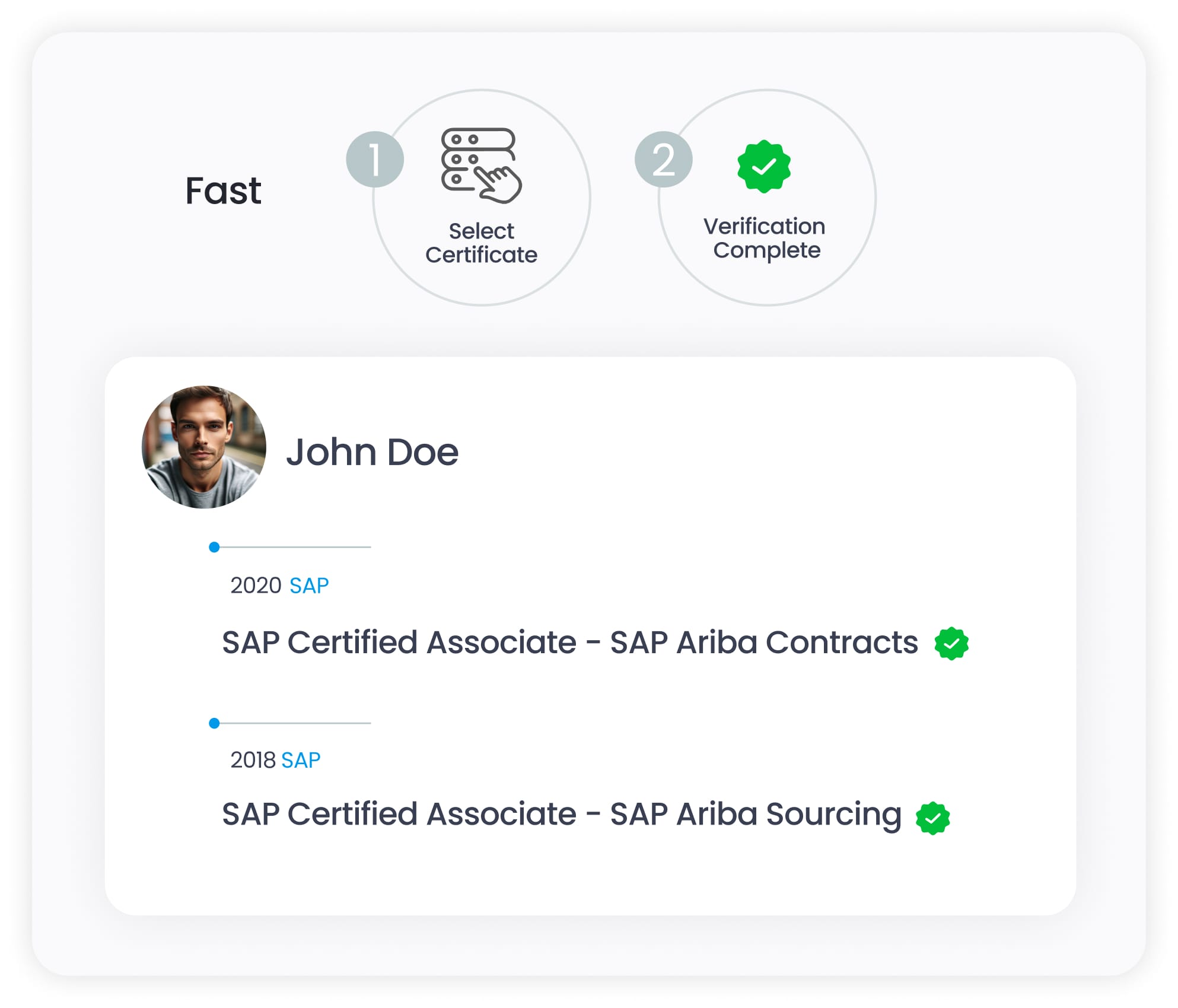Click the 2020 year label
Image resolution: width=1178 pixels, height=1008 pixels.
(256, 586)
